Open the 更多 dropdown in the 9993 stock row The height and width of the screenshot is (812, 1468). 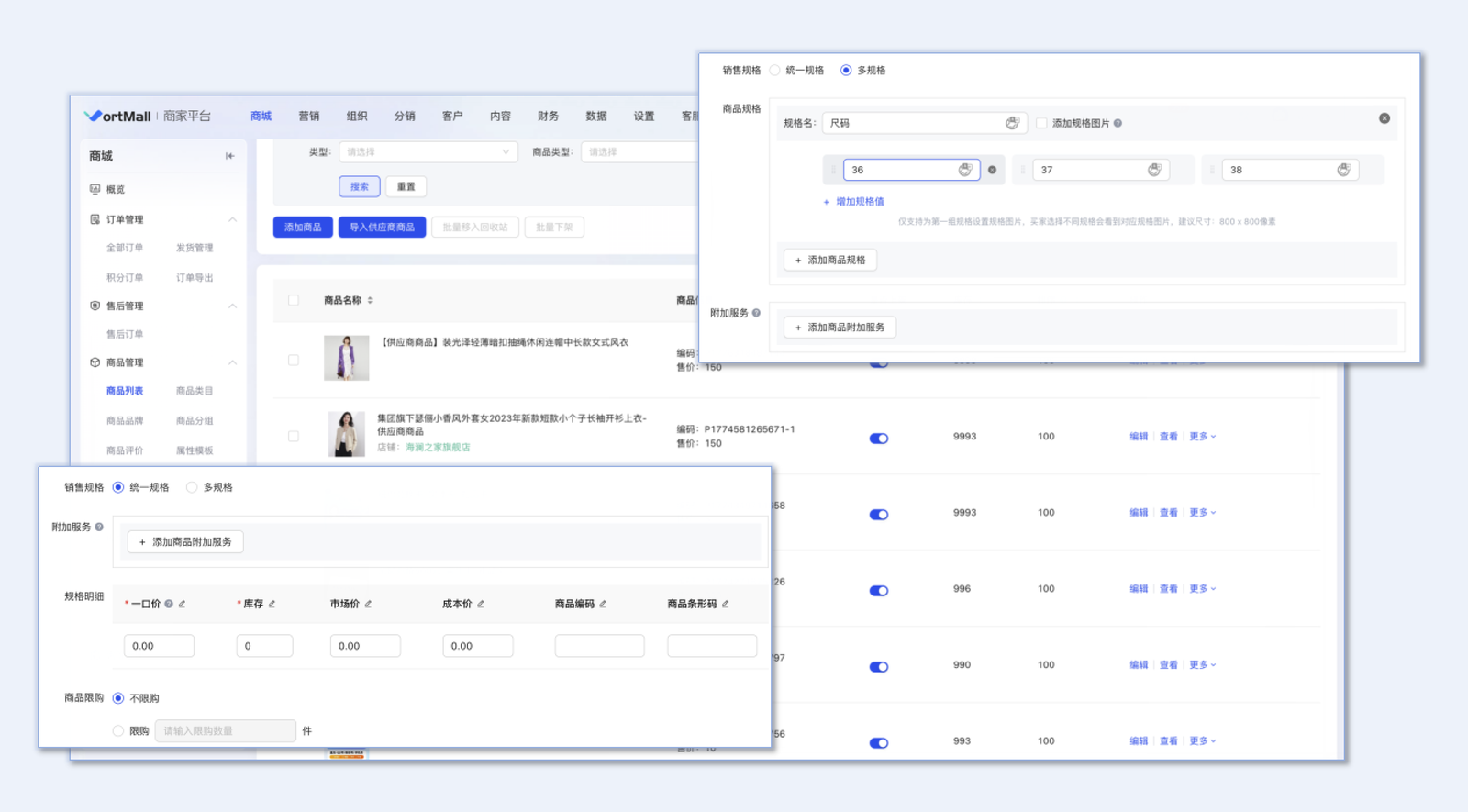1202,437
